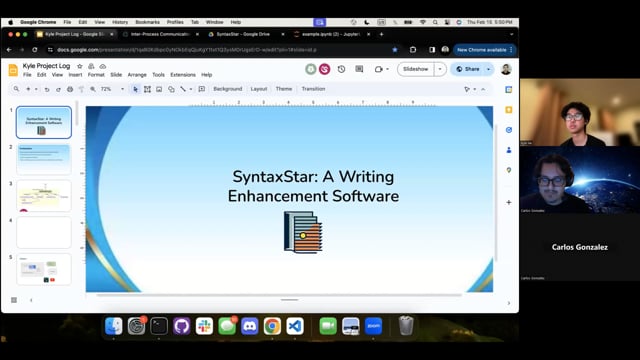Viewport: 640px width, 360px height.
Task: Hide the menus with up chevron
Action: point(483,89)
